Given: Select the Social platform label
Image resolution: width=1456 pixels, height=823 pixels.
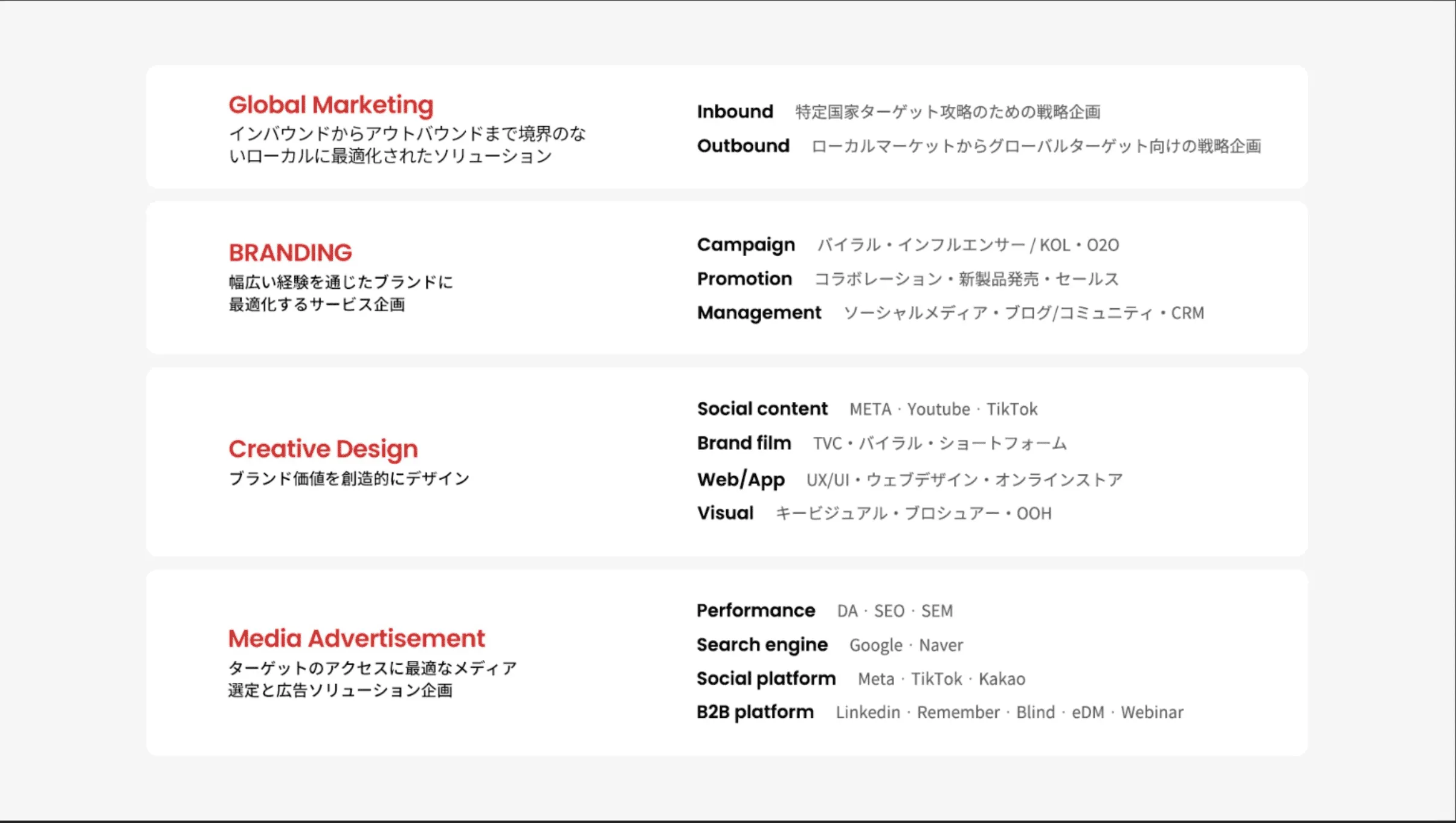Looking at the screenshot, I should point(765,679).
